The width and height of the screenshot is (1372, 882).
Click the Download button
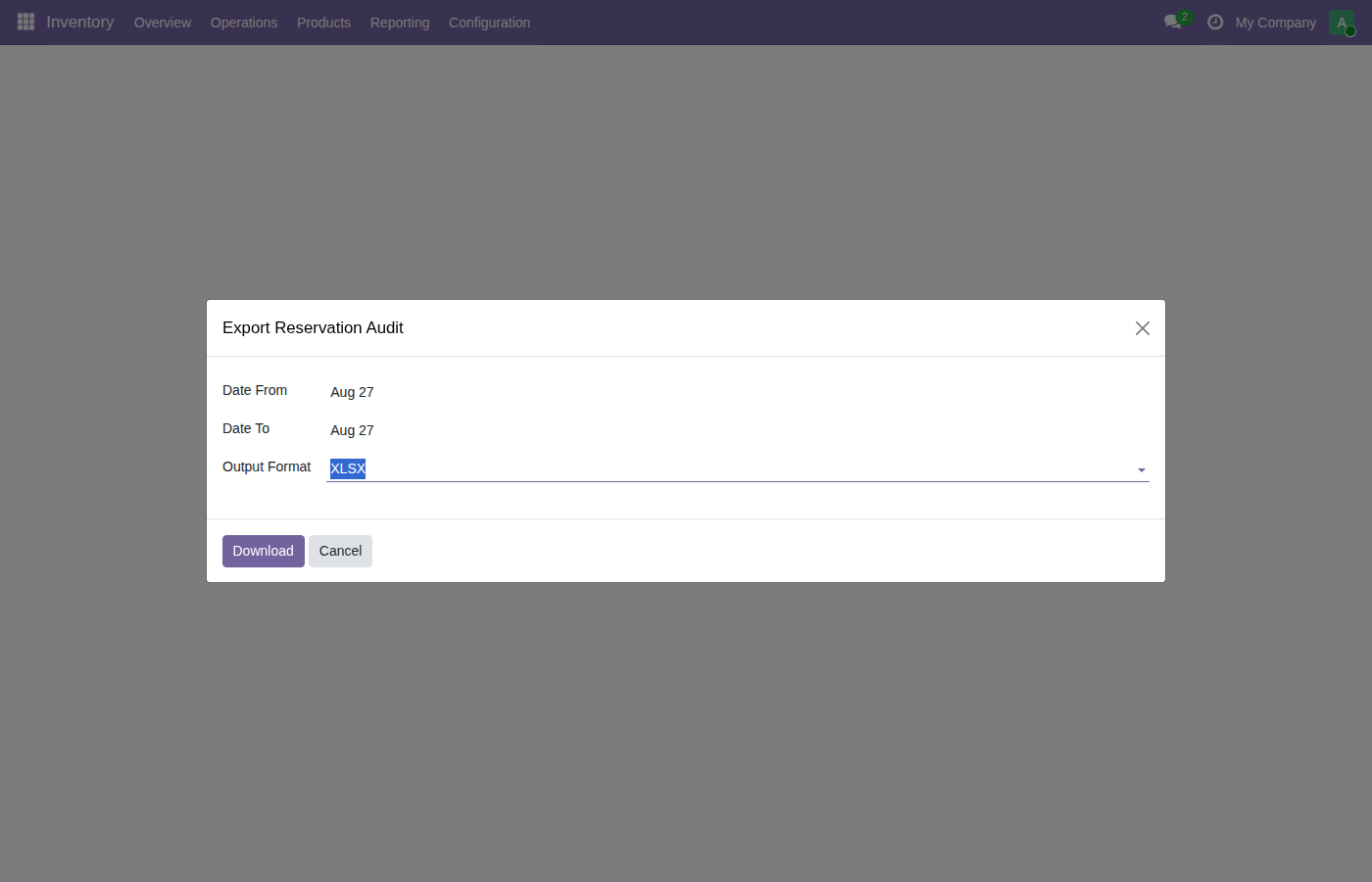[264, 551]
